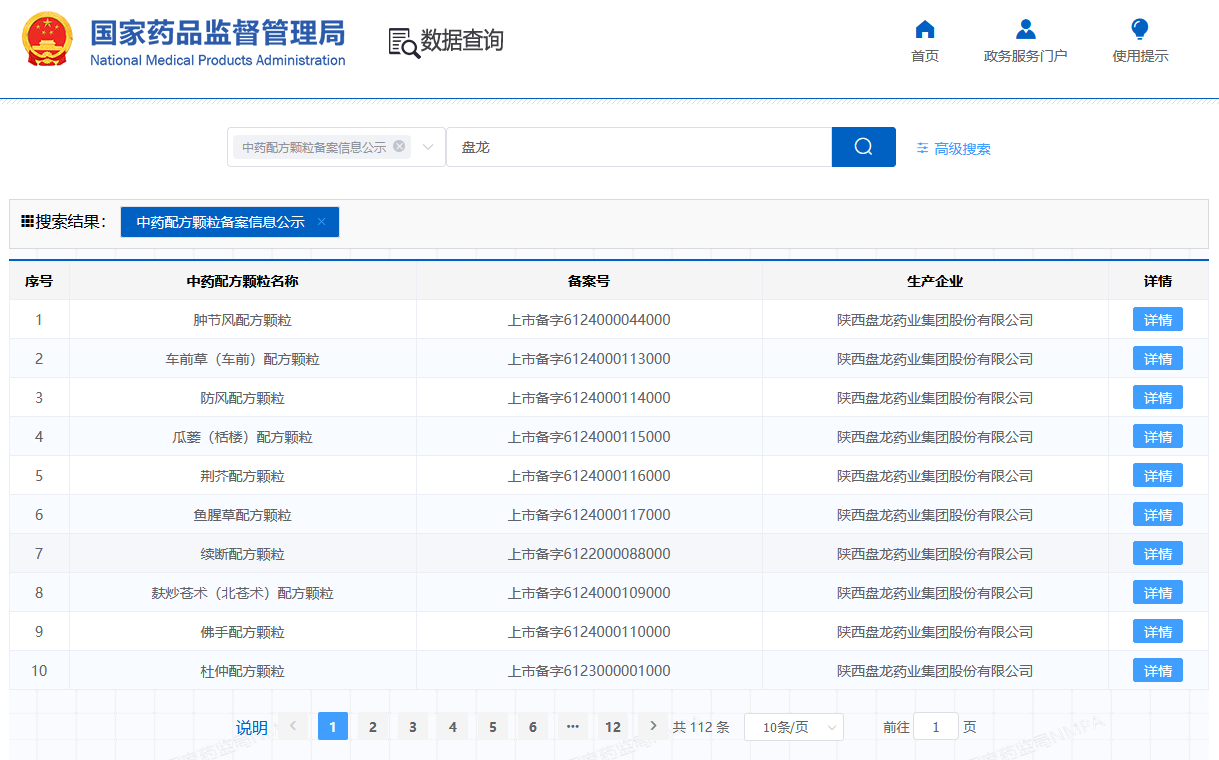Click the 使用提示 lightbulb icon
Image resolution: width=1219 pixels, height=760 pixels.
pyautogui.click(x=1140, y=30)
